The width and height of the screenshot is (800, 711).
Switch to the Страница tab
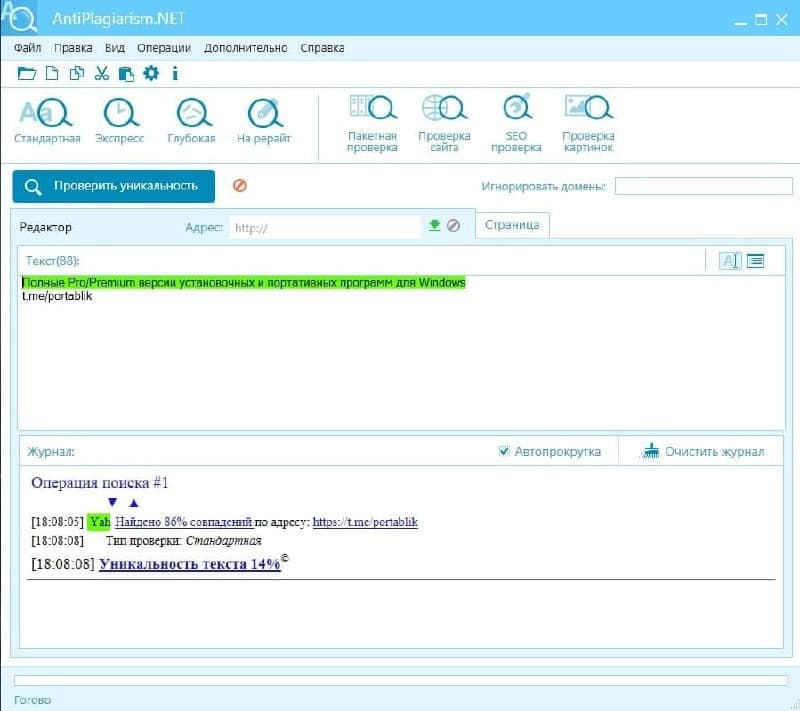click(x=512, y=225)
